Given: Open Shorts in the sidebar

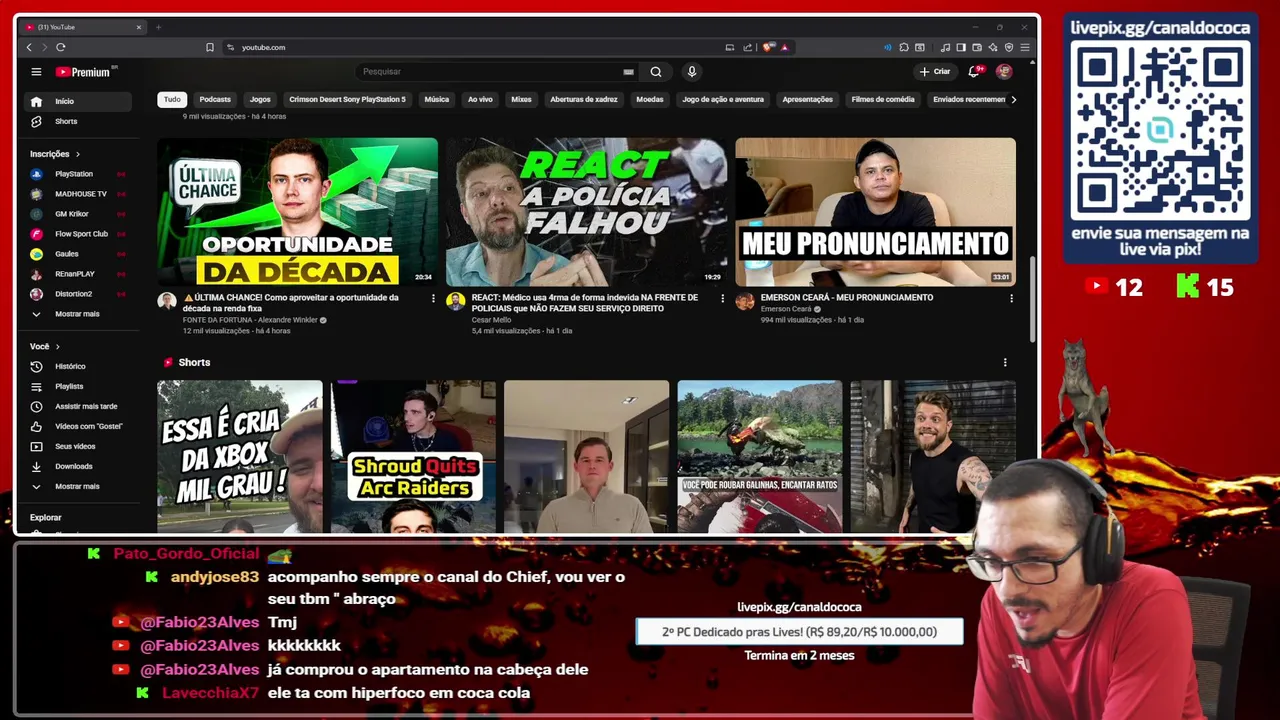Looking at the screenshot, I should (x=78, y=121).
